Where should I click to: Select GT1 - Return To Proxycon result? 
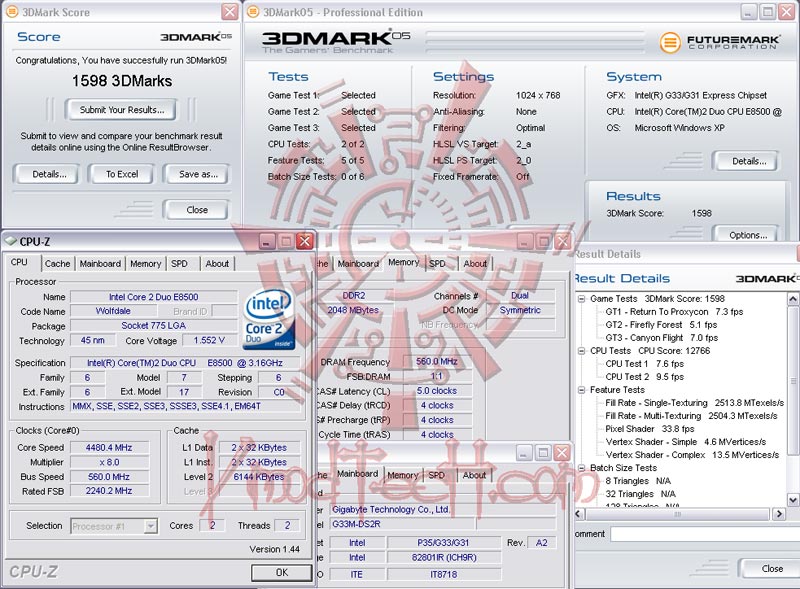point(674,312)
